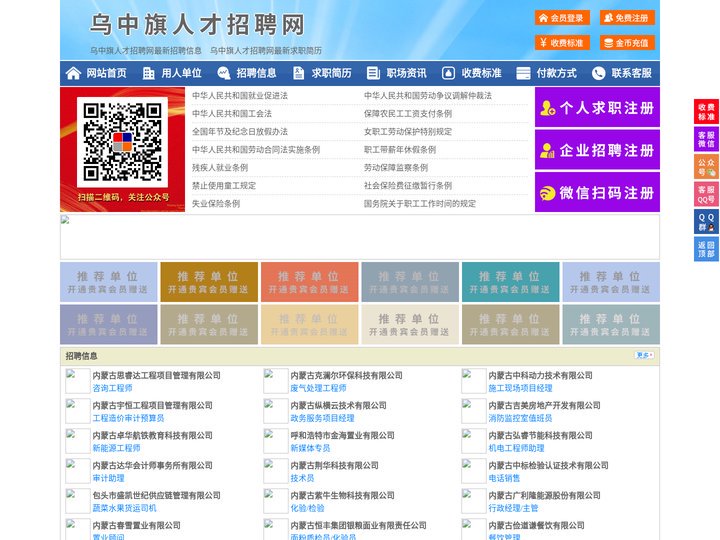The height and width of the screenshot is (540, 720).
Task: Click the 微信扫码注册 purple banner
Action: click(x=597, y=192)
